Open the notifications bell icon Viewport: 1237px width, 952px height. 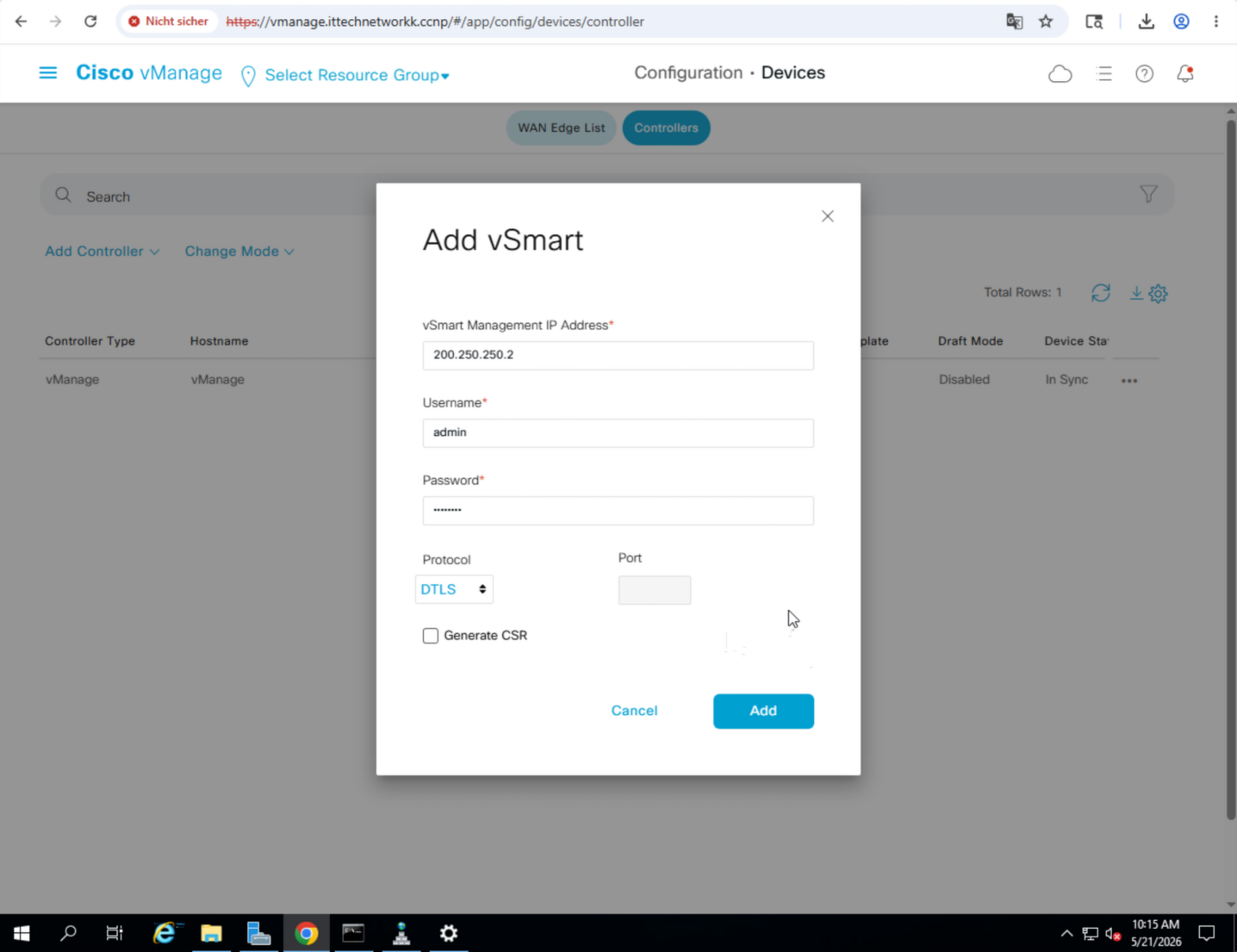tap(1185, 74)
